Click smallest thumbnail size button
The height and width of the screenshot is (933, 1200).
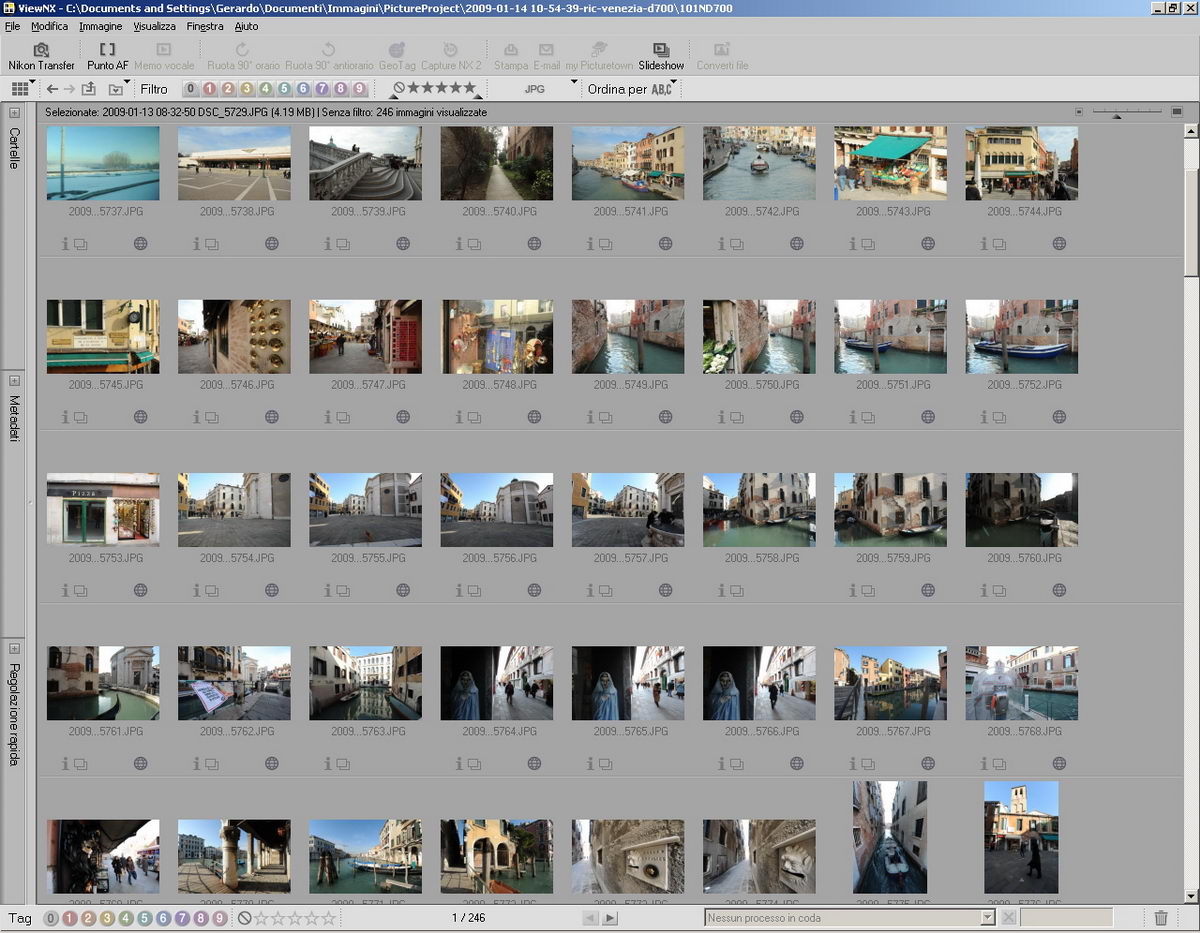pyautogui.click(x=1079, y=112)
